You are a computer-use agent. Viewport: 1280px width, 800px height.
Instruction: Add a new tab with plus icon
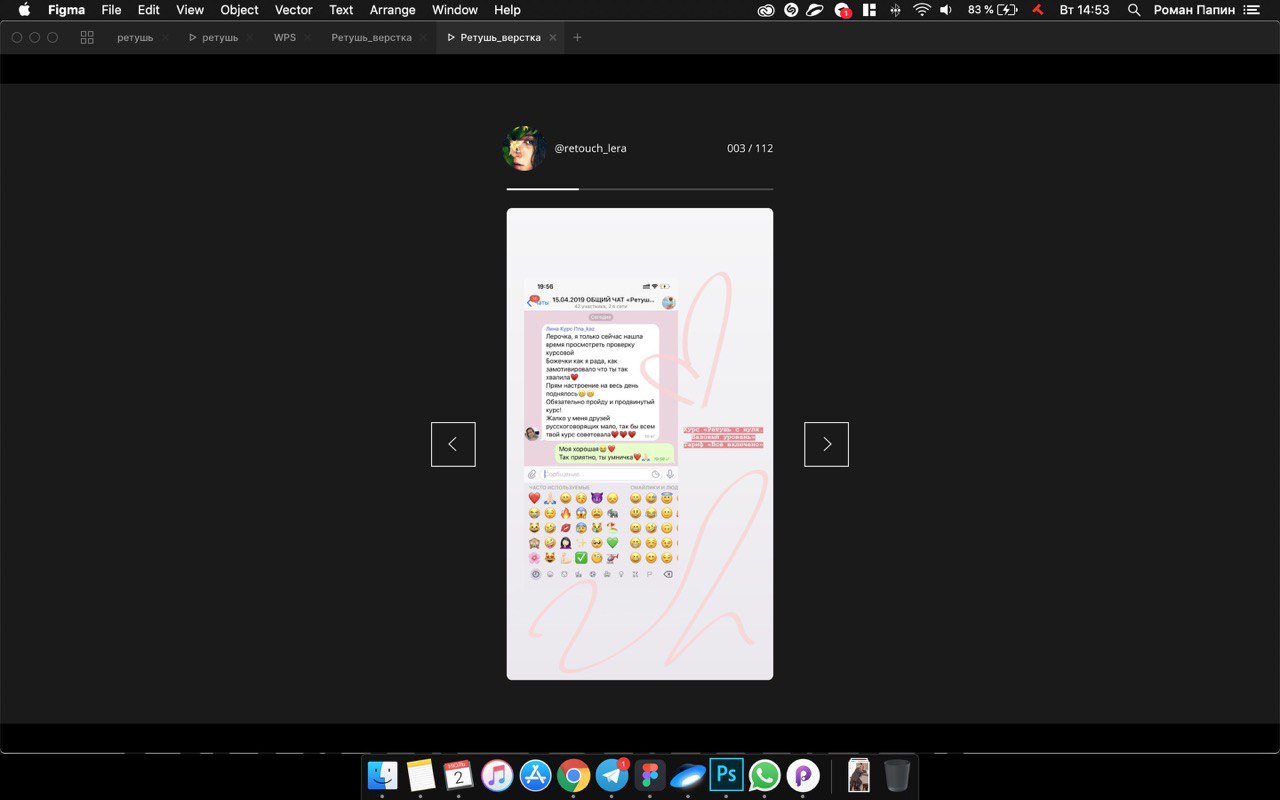point(577,37)
